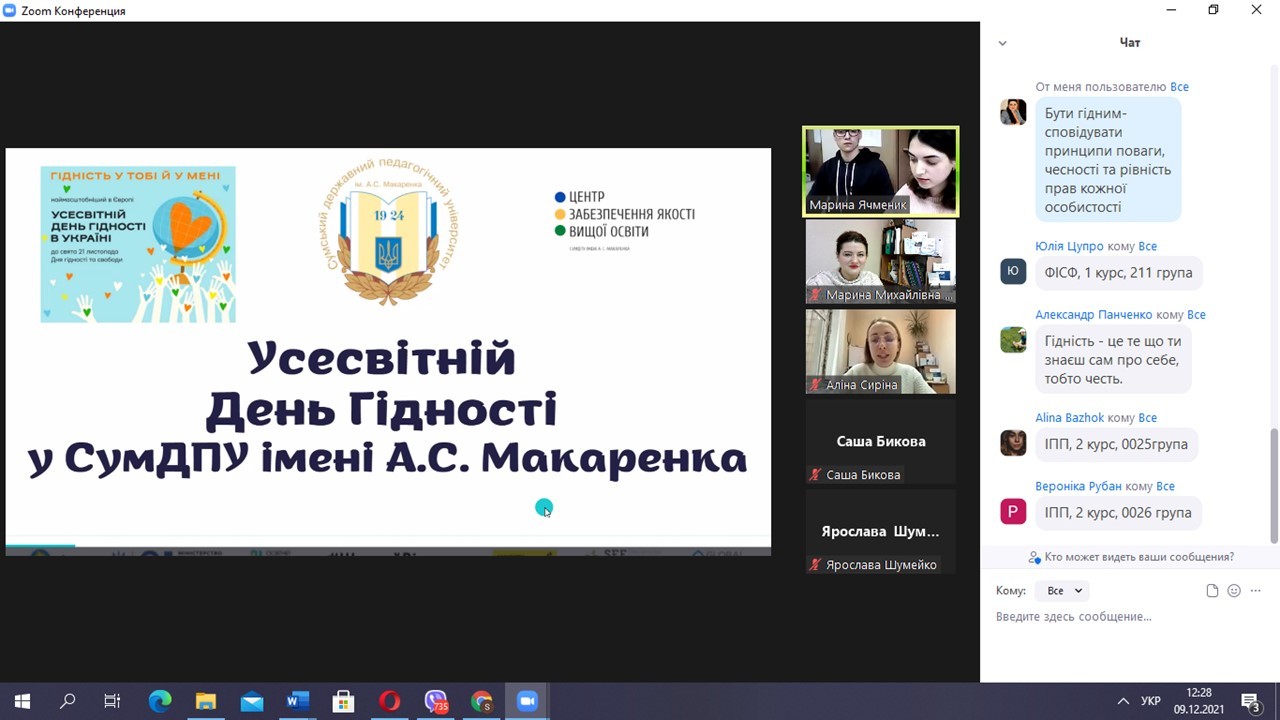This screenshot has height=720, width=1280.
Task: Switch the УКР keyboard language indicator
Action: click(x=1151, y=702)
